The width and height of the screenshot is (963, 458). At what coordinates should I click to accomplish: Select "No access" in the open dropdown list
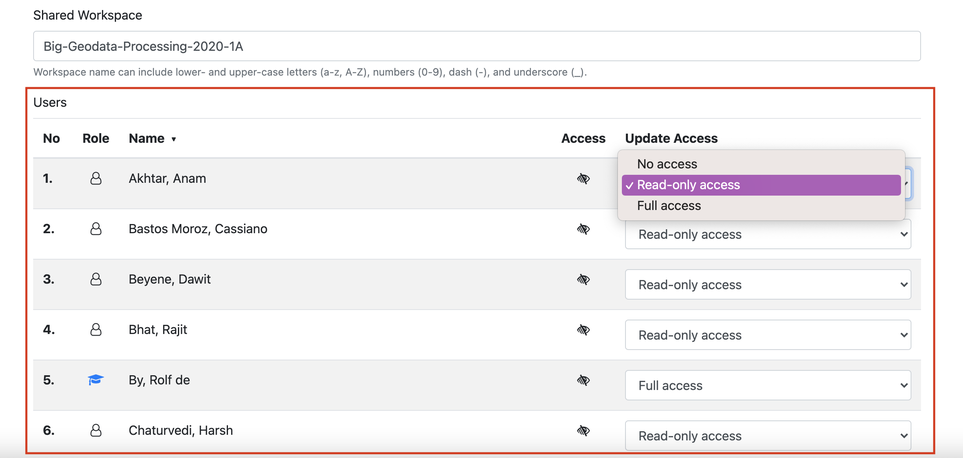(667, 164)
